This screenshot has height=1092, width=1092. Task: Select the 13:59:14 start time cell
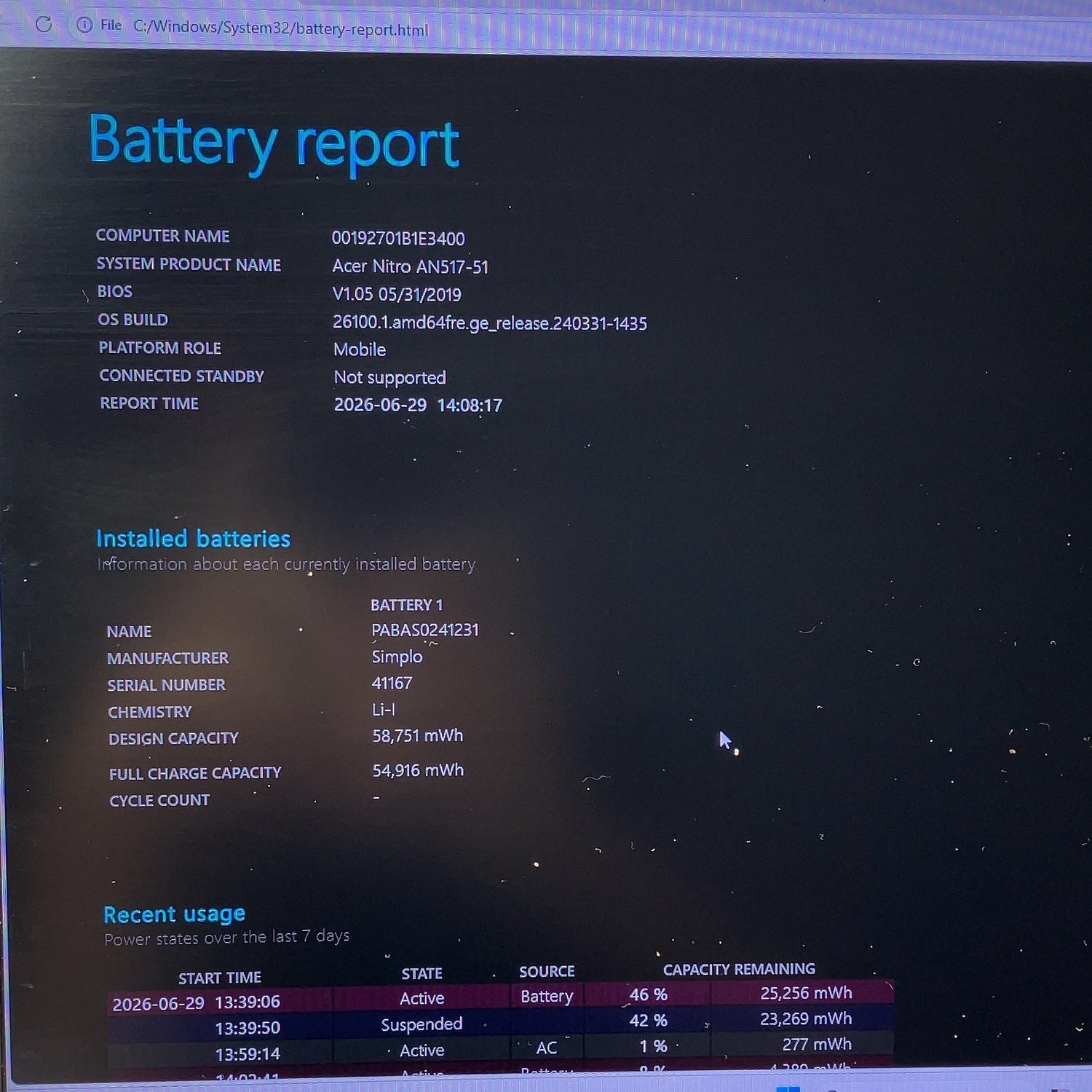click(248, 1054)
